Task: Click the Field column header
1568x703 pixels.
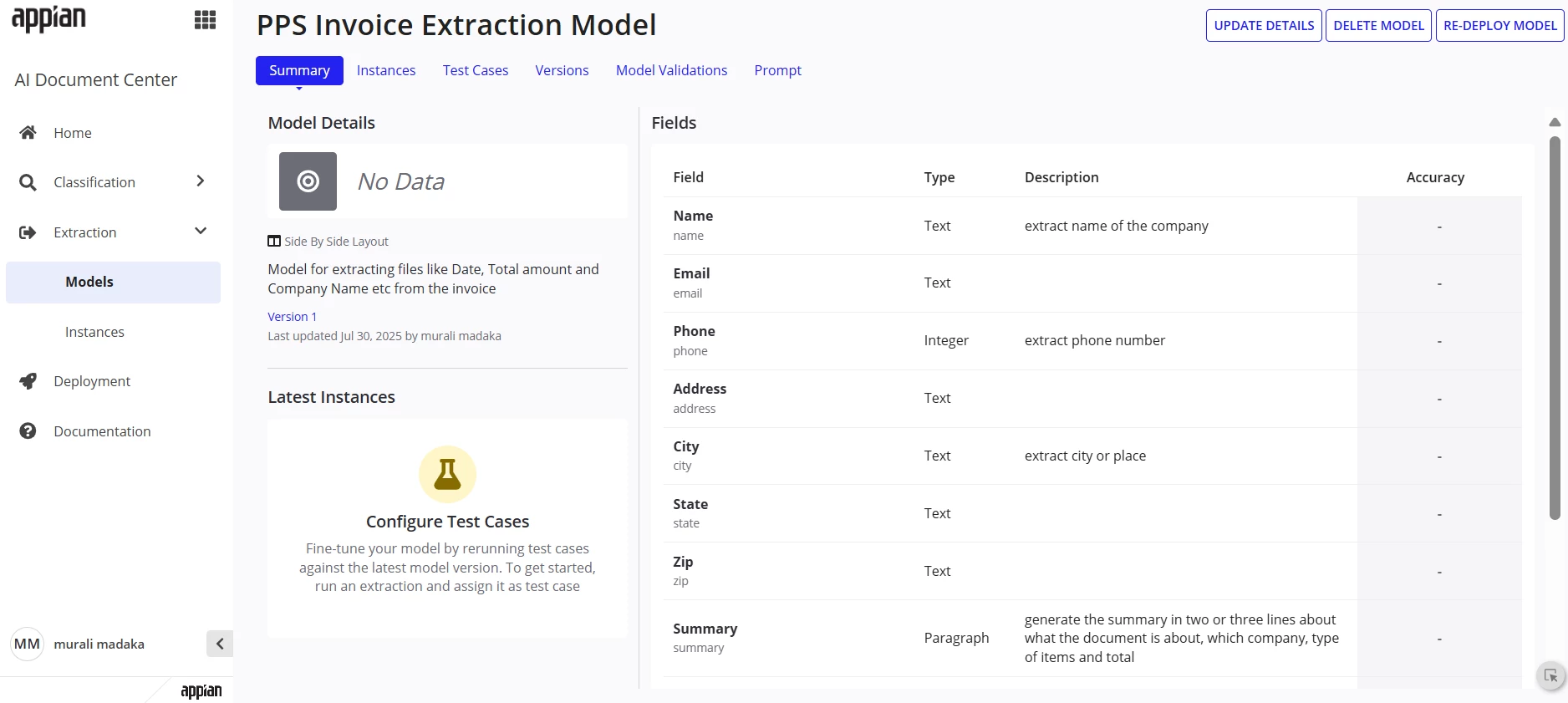Action: 689,177
